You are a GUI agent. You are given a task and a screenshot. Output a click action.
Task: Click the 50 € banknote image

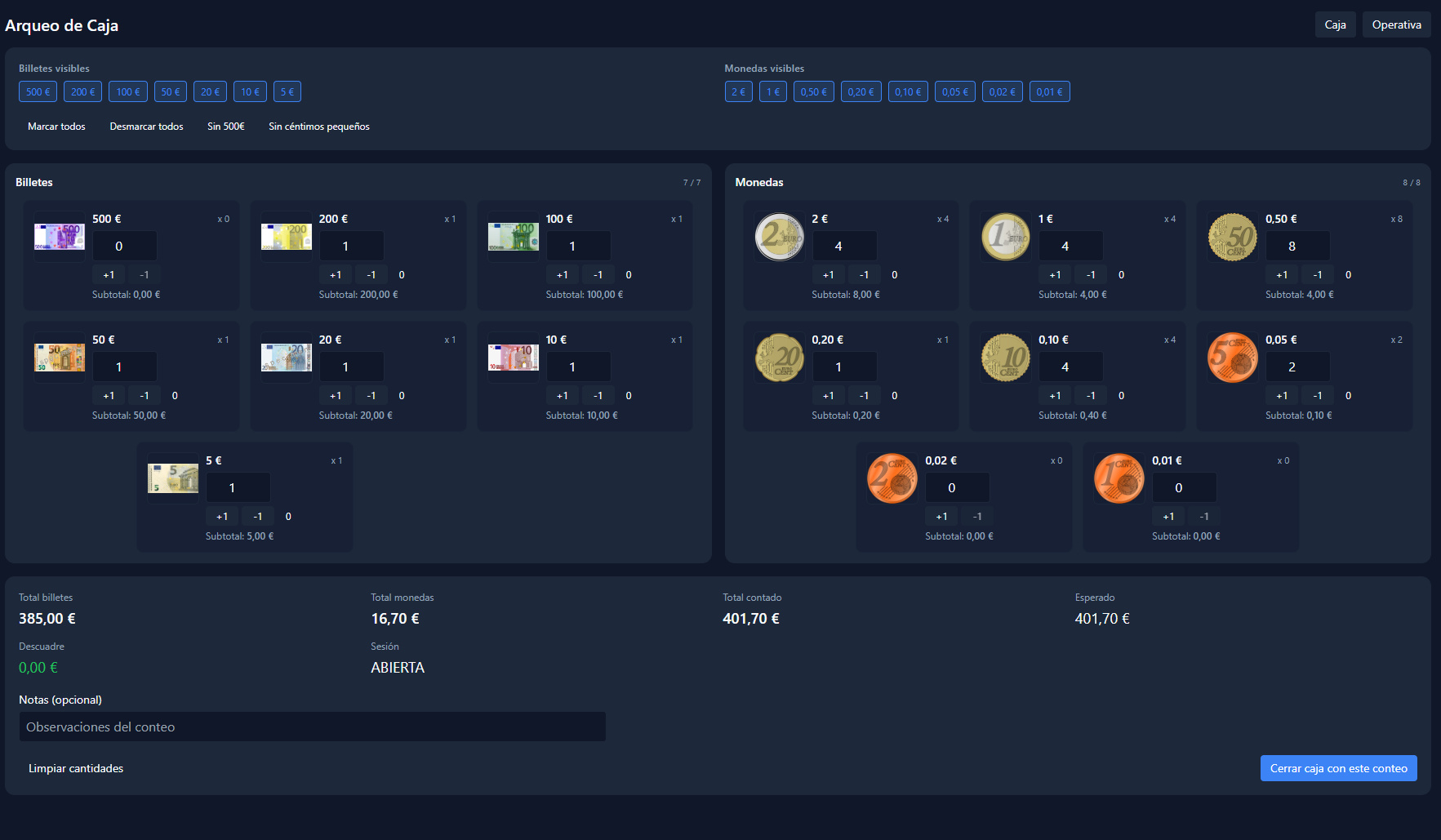pos(59,358)
